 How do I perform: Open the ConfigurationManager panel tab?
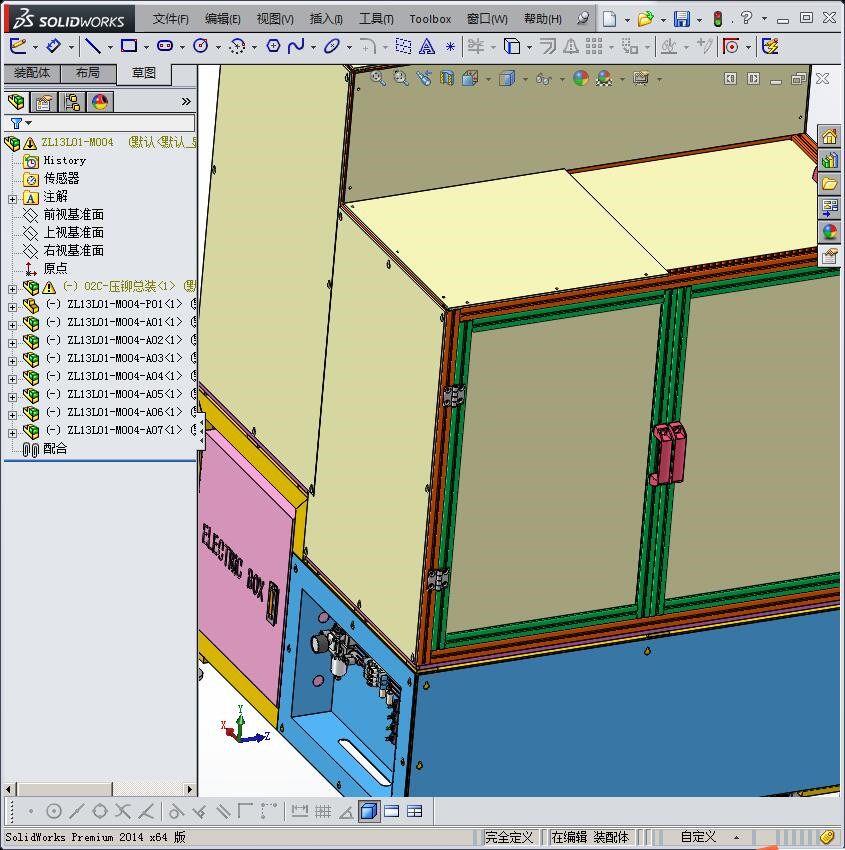[72, 101]
